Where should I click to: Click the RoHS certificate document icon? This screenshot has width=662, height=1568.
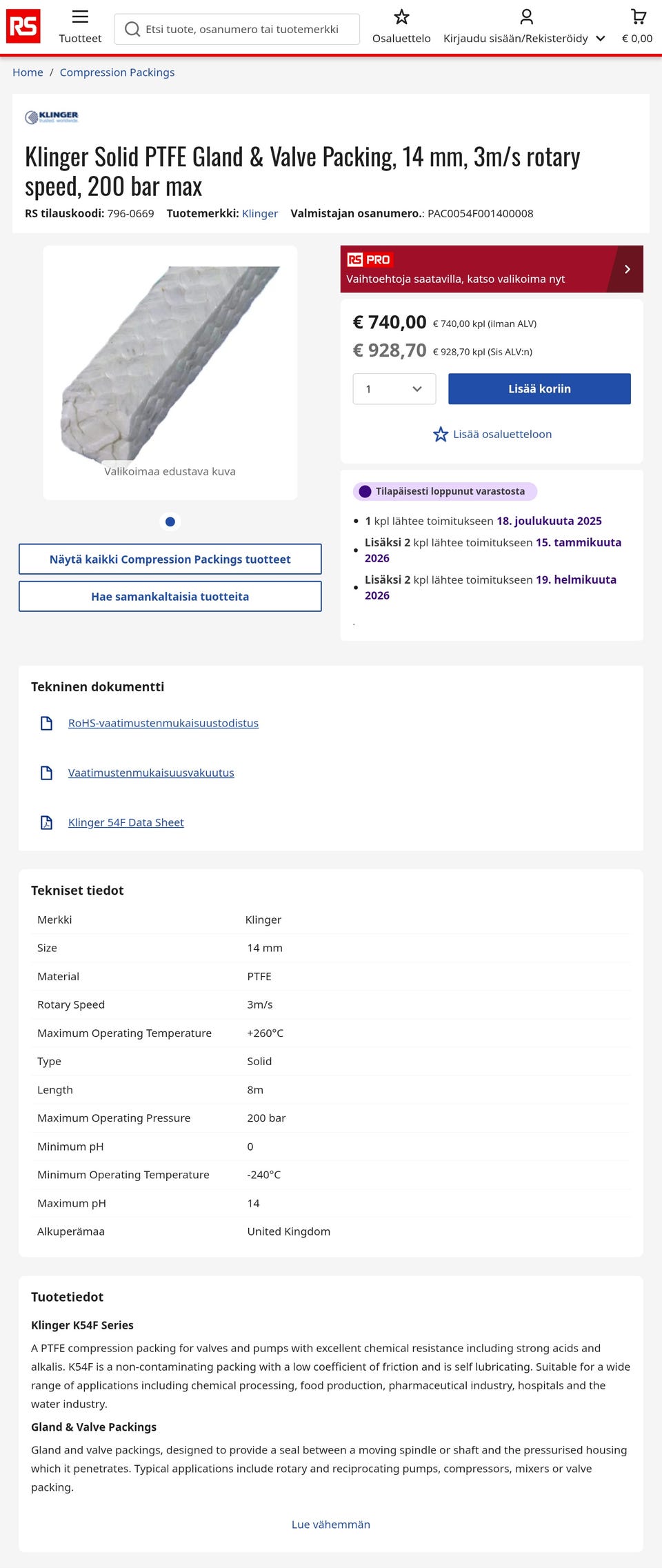tap(47, 723)
